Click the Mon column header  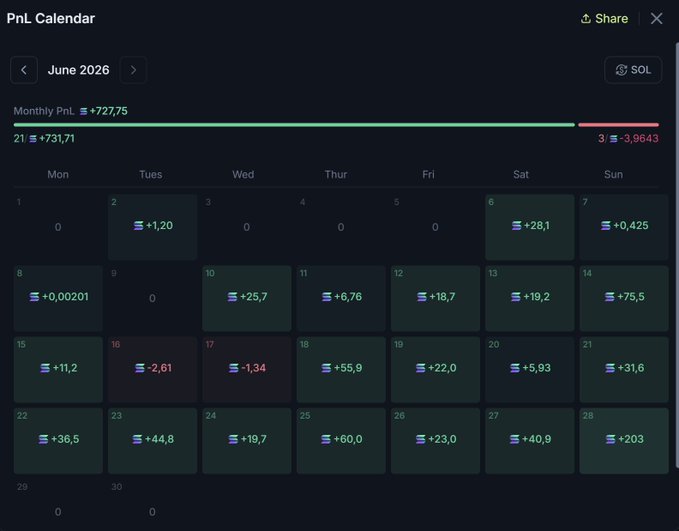(58, 175)
